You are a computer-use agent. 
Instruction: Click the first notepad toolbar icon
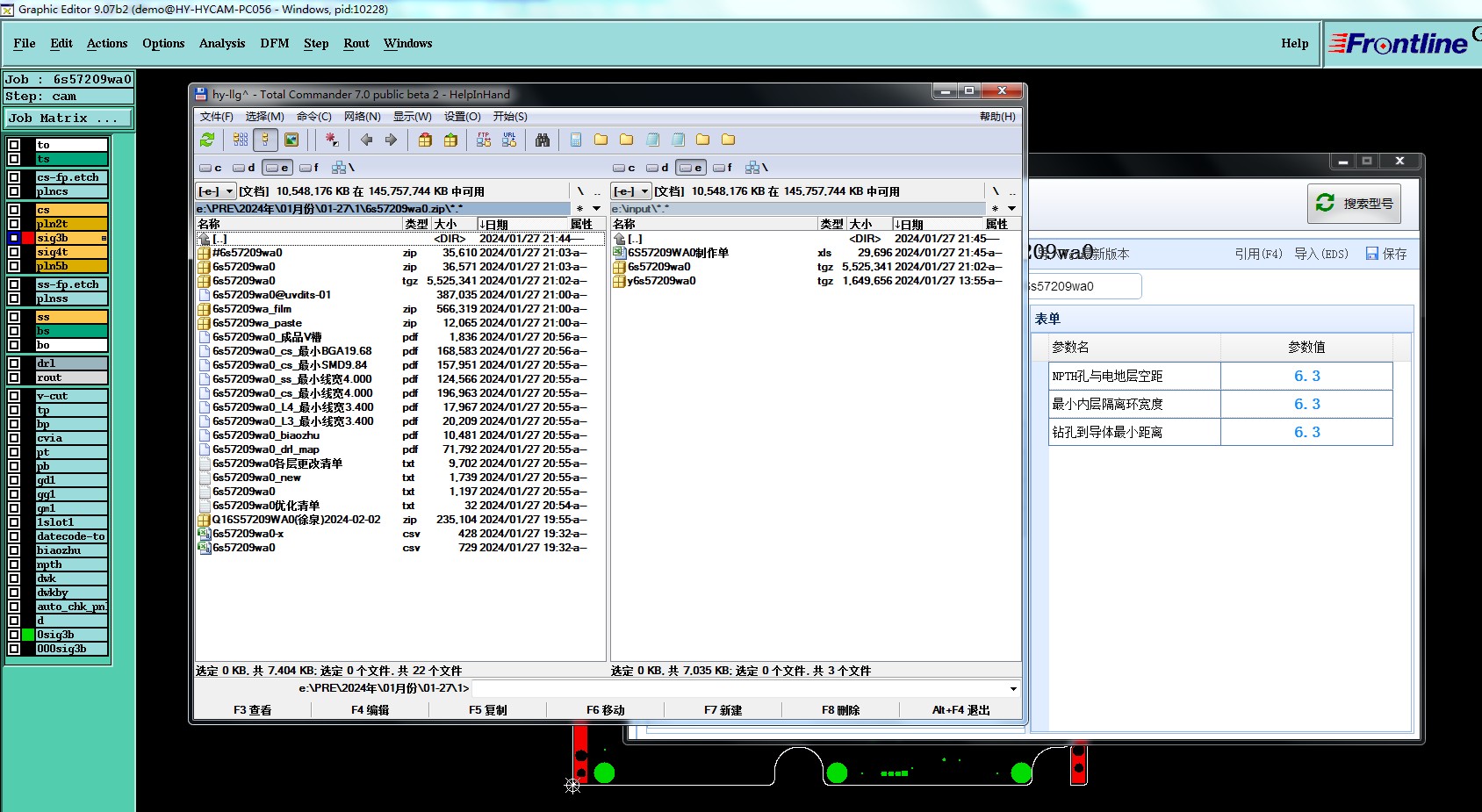coord(652,140)
